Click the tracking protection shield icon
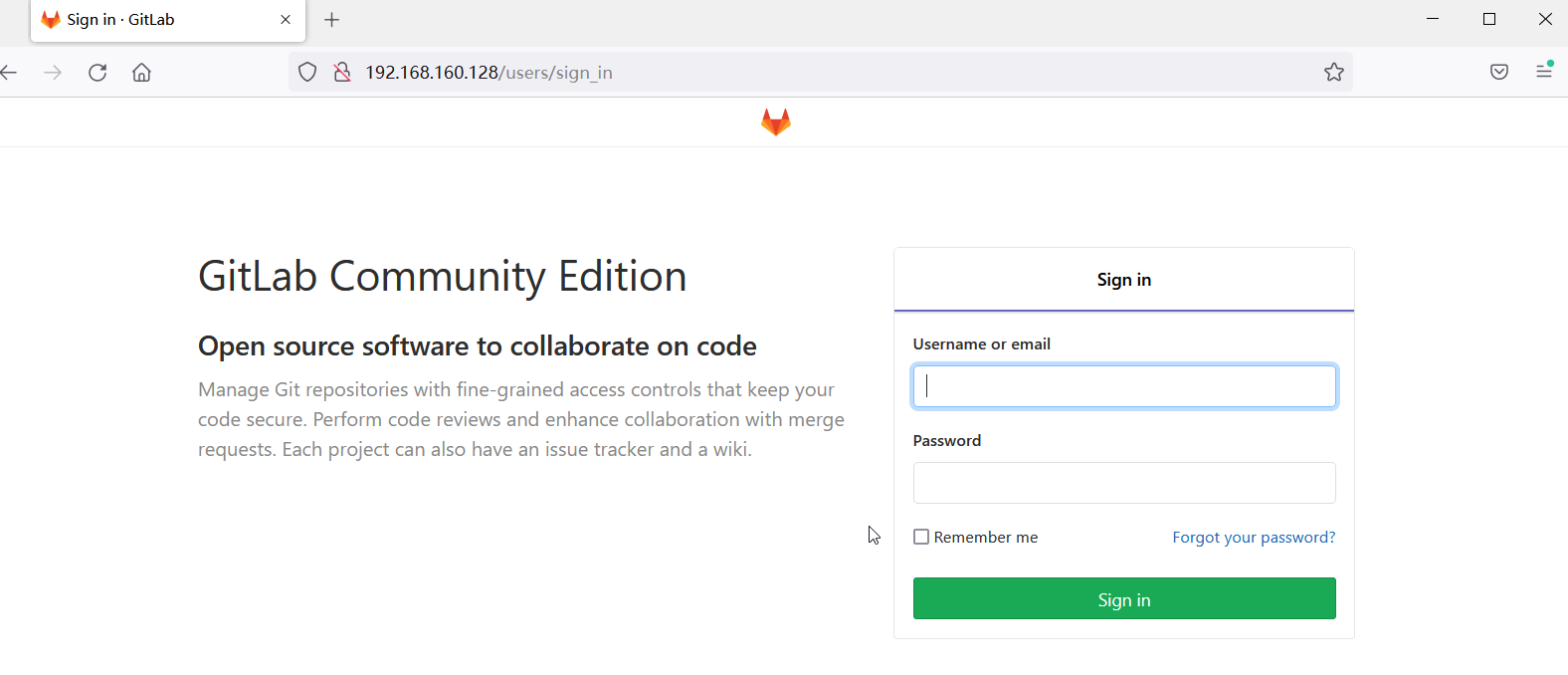1568x675 pixels. (307, 73)
